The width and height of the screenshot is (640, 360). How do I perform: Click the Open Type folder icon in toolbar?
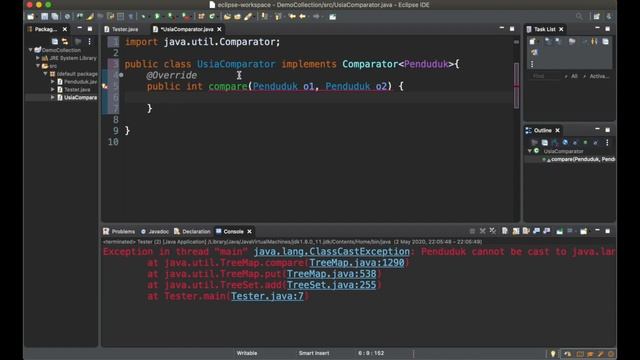pos(227,17)
